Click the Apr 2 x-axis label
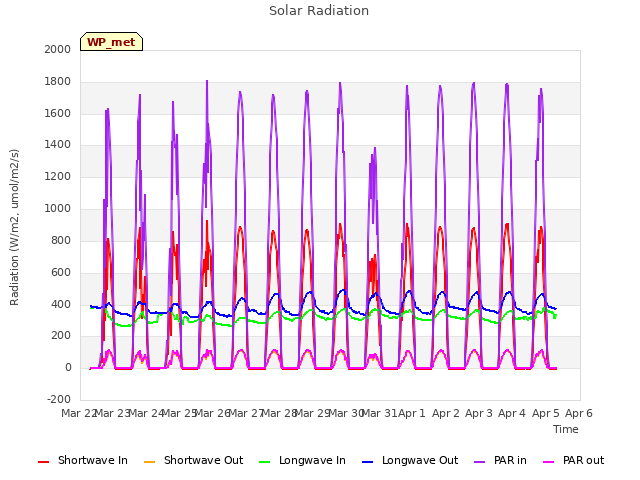This screenshot has width=640, height=480. (446, 413)
